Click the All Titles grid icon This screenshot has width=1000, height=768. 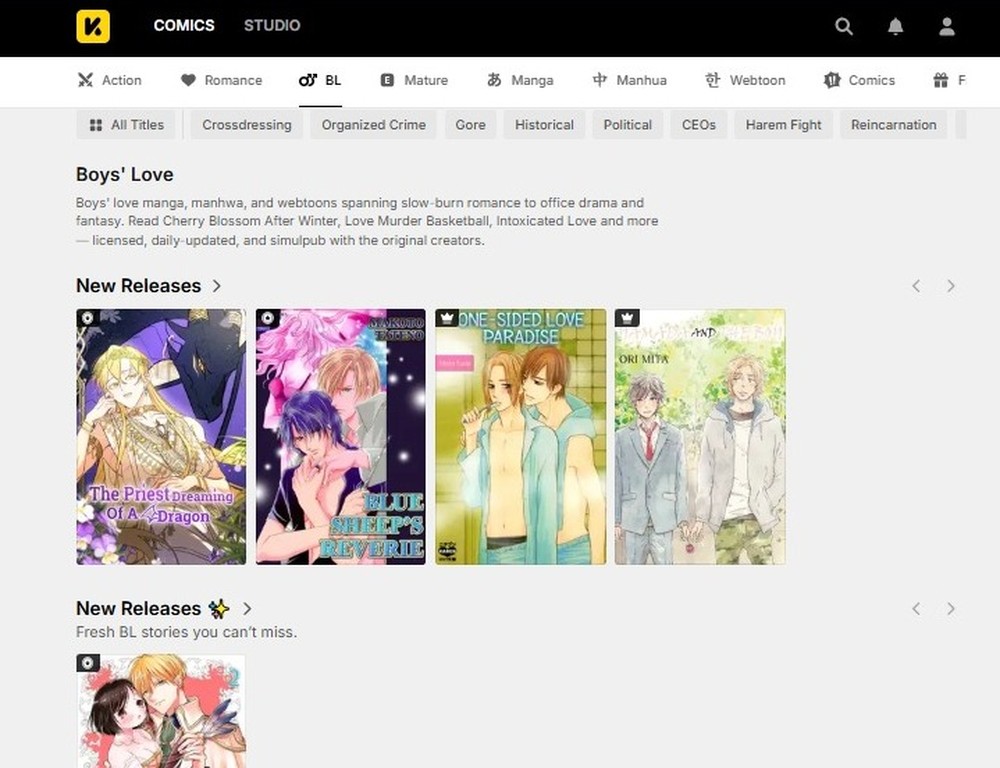[96, 125]
